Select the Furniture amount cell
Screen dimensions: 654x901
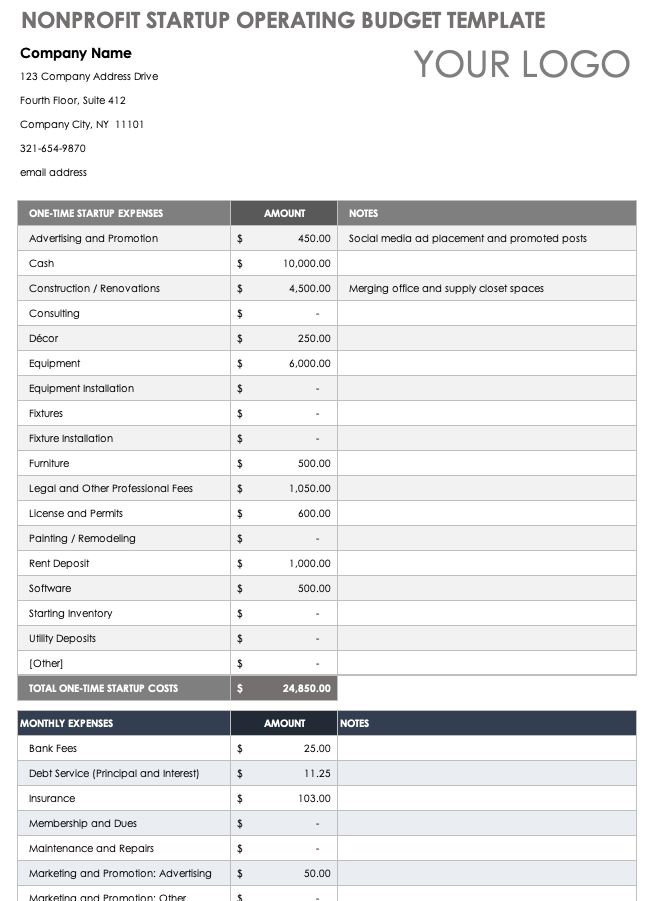pos(284,463)
